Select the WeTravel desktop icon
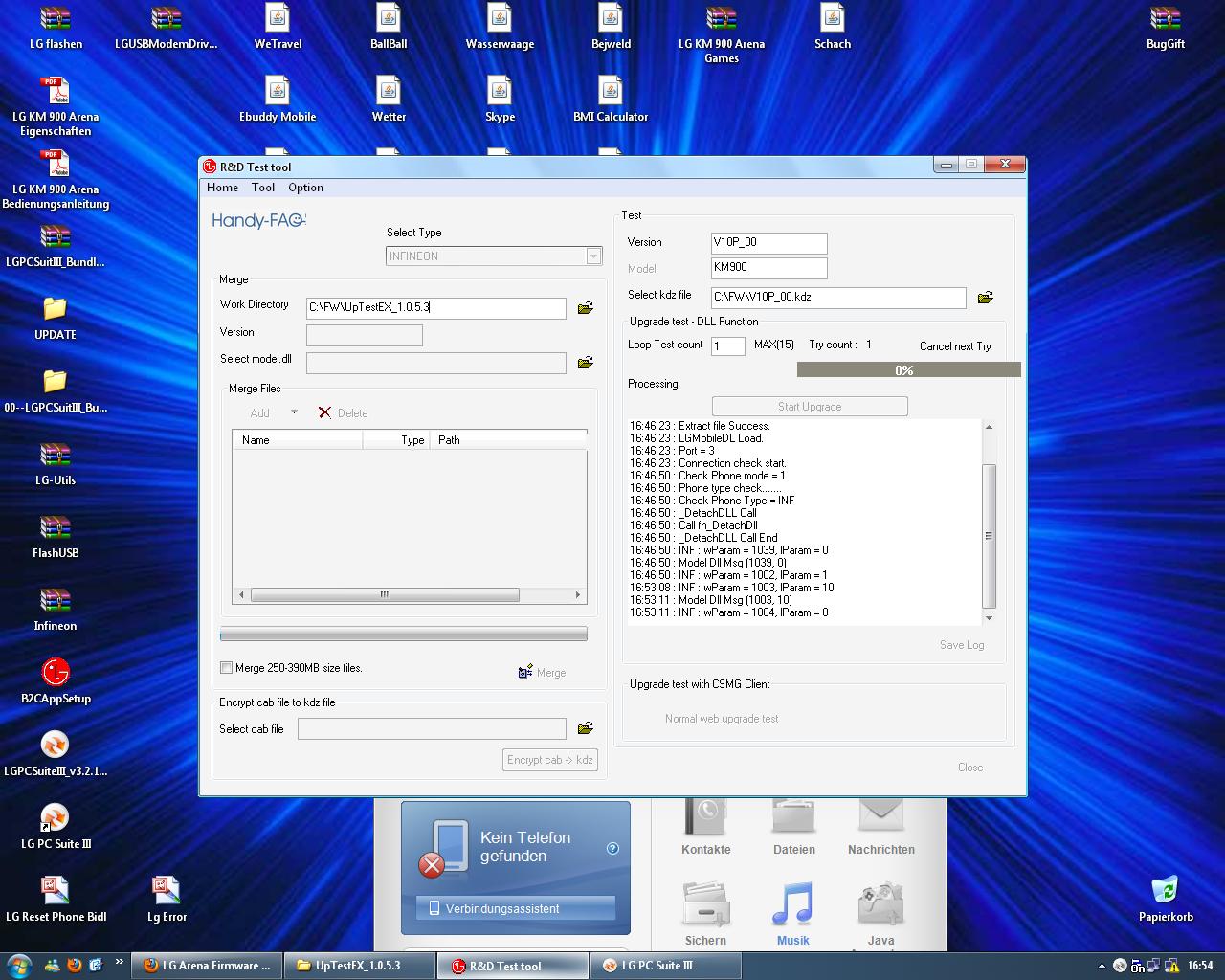 pyautogui.click(x=278, y=27)
